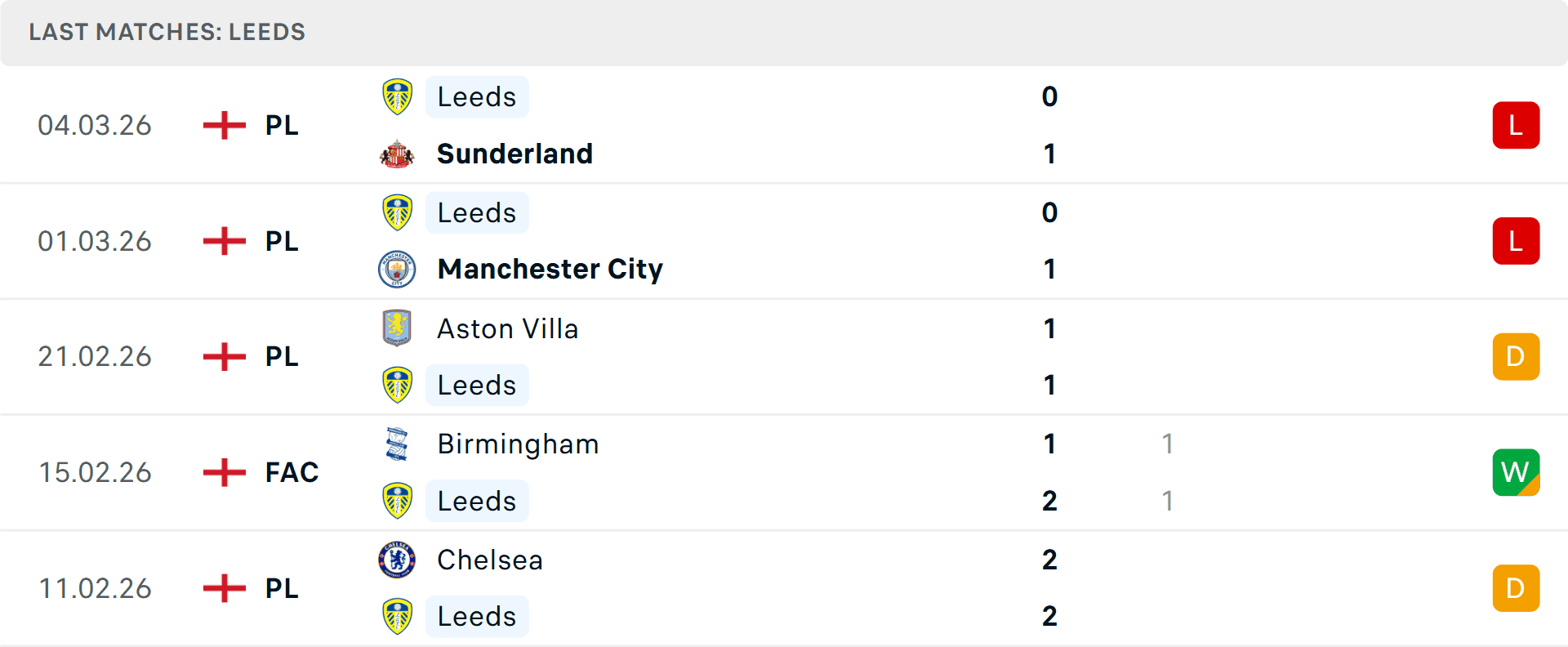This screenshot has height=647, width=1568.
Task: Open the D badge on the Aston Villa row
Action: (x=1517, y=356)
